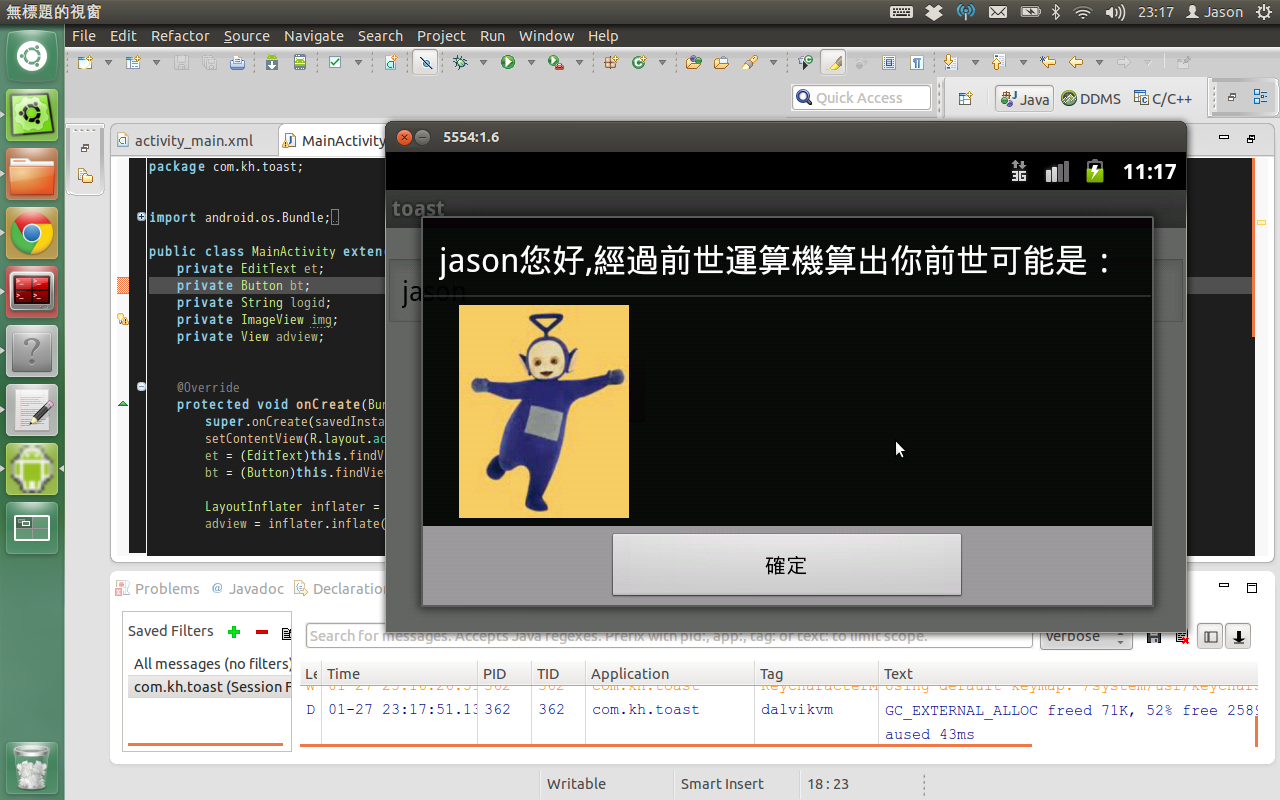Open the Javadoc view tab

[x=248, y=588]
